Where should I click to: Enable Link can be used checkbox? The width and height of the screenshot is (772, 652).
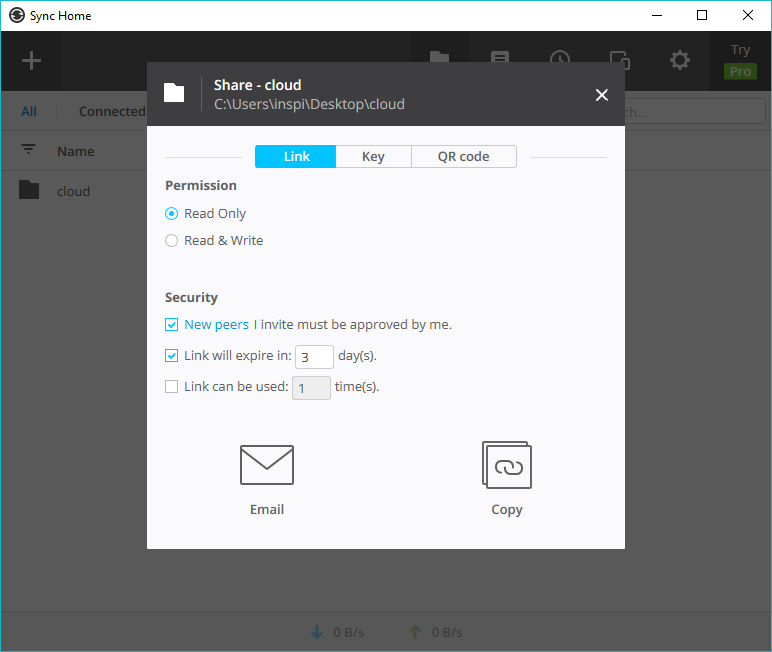(x=171, y=387)
